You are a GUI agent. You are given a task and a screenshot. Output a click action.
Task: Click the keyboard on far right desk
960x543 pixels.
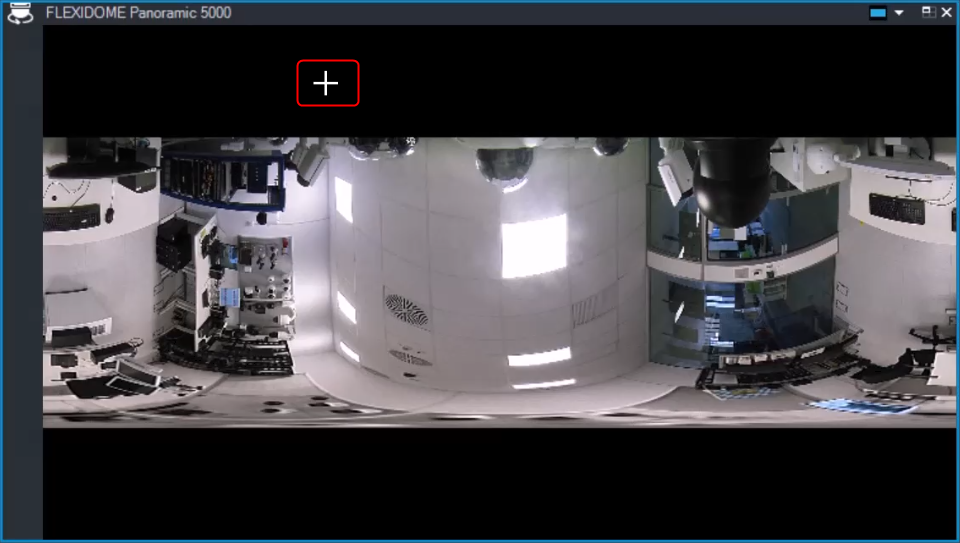[x=897, y=208]
